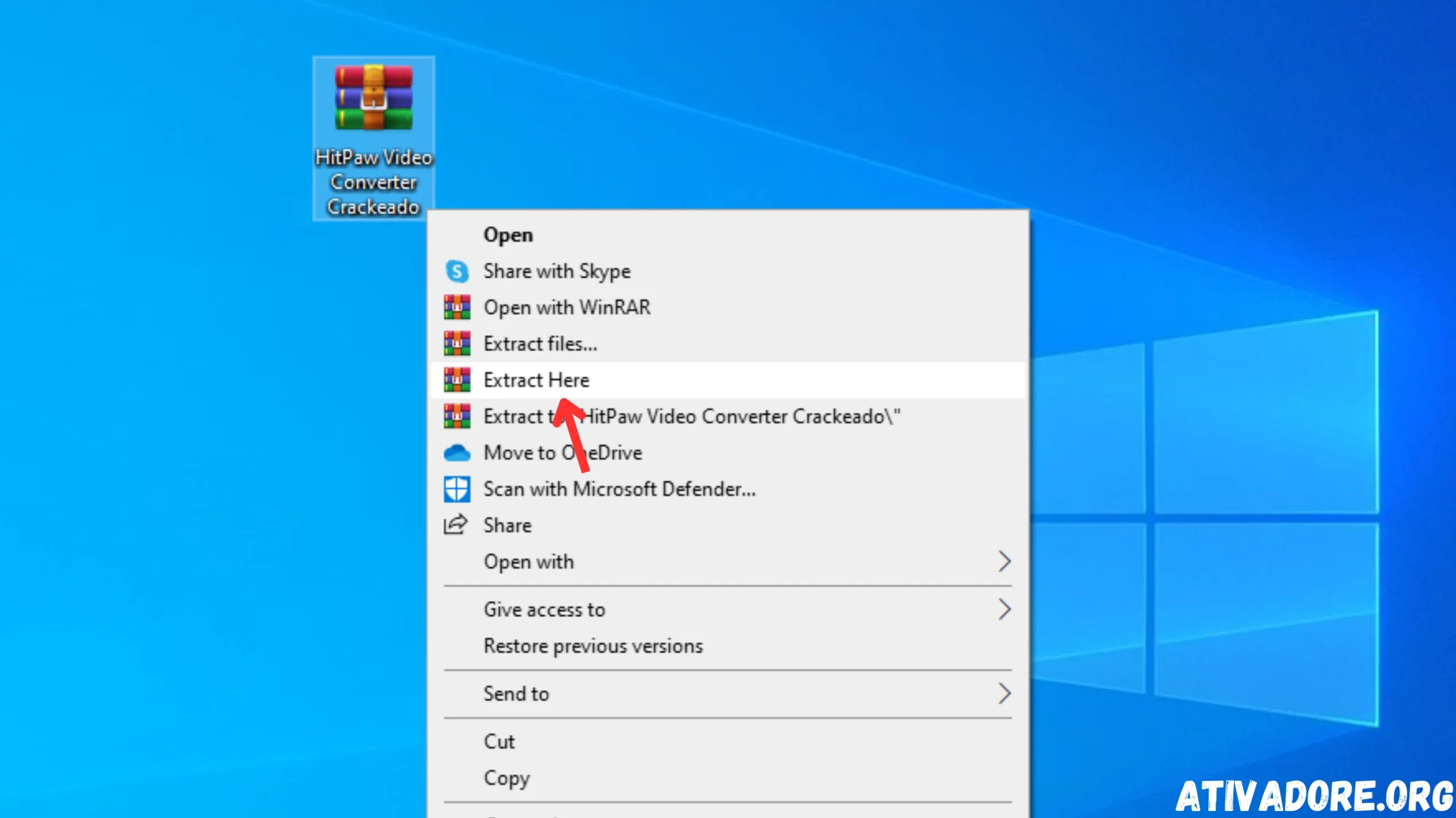This screenshot has width=1456, height=818.
Task: Choose Cut from the context menu
Action: (x=728, y=742)
